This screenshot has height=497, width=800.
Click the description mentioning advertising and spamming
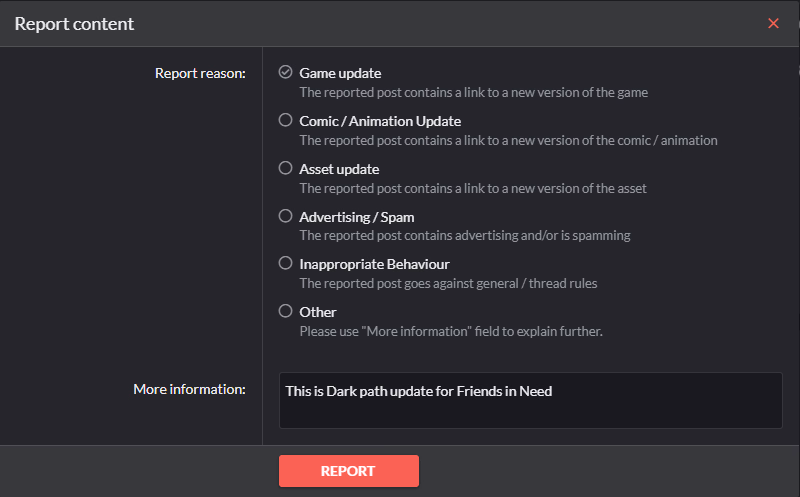coord(465,235)
